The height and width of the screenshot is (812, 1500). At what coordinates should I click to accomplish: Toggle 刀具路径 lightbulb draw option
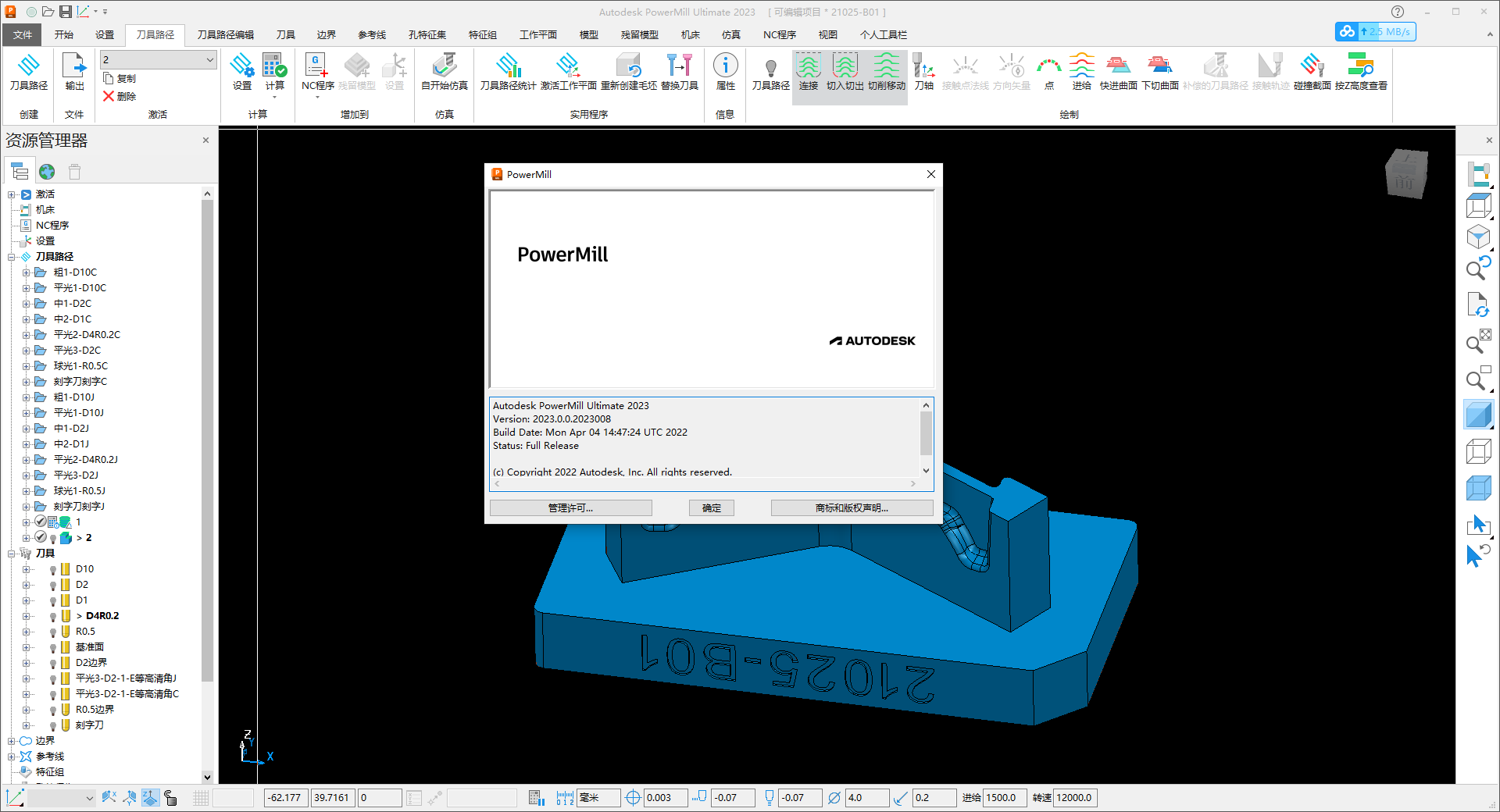coord(770,72)
